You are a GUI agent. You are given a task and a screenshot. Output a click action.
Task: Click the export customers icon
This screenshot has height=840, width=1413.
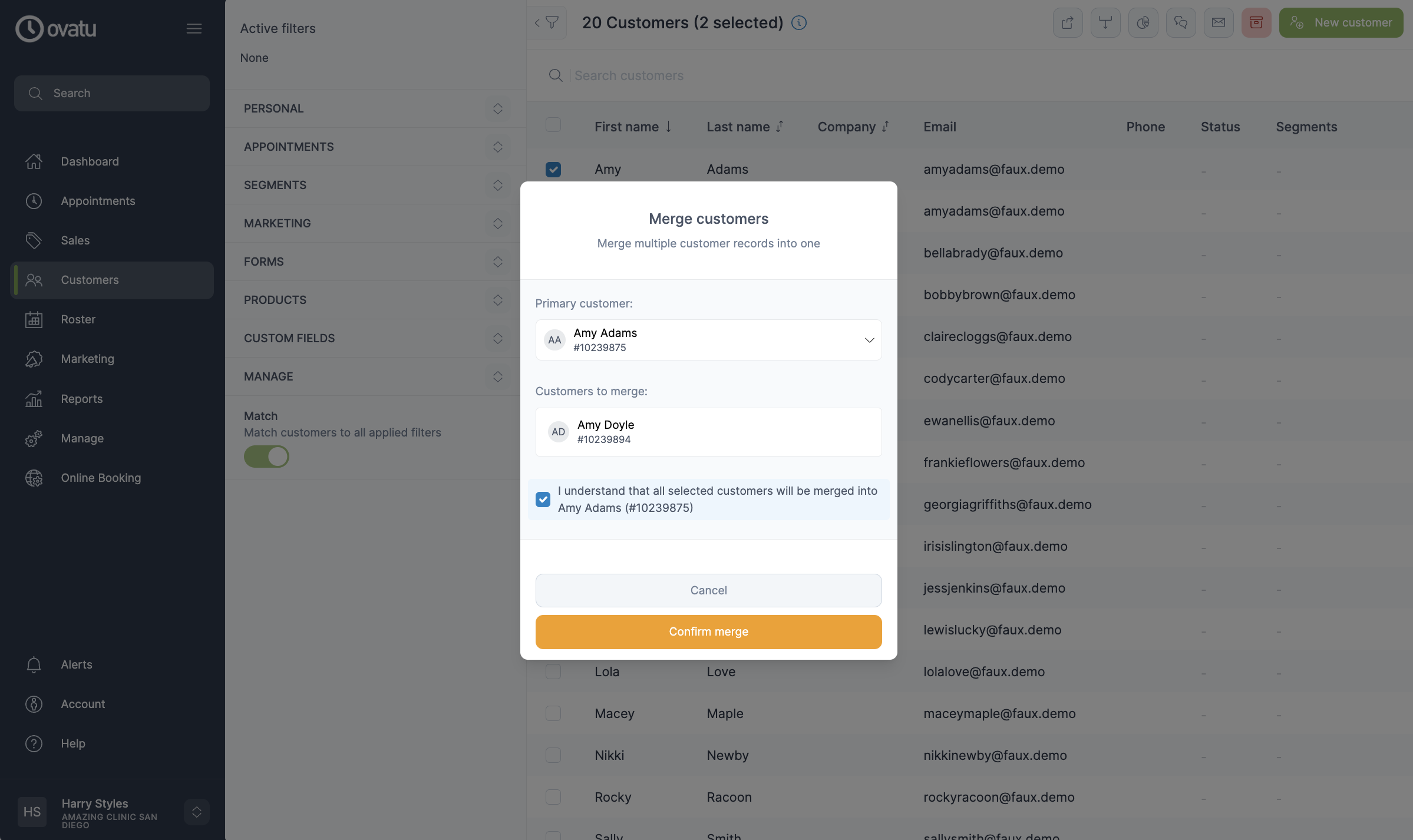click(x=1067, y=23)
